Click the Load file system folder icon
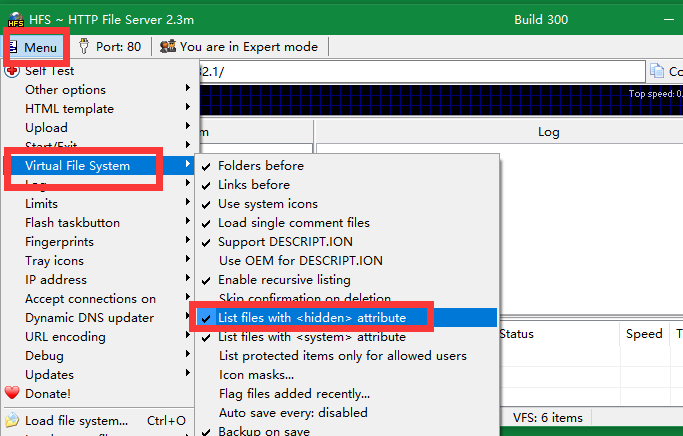 coord(12,420)
